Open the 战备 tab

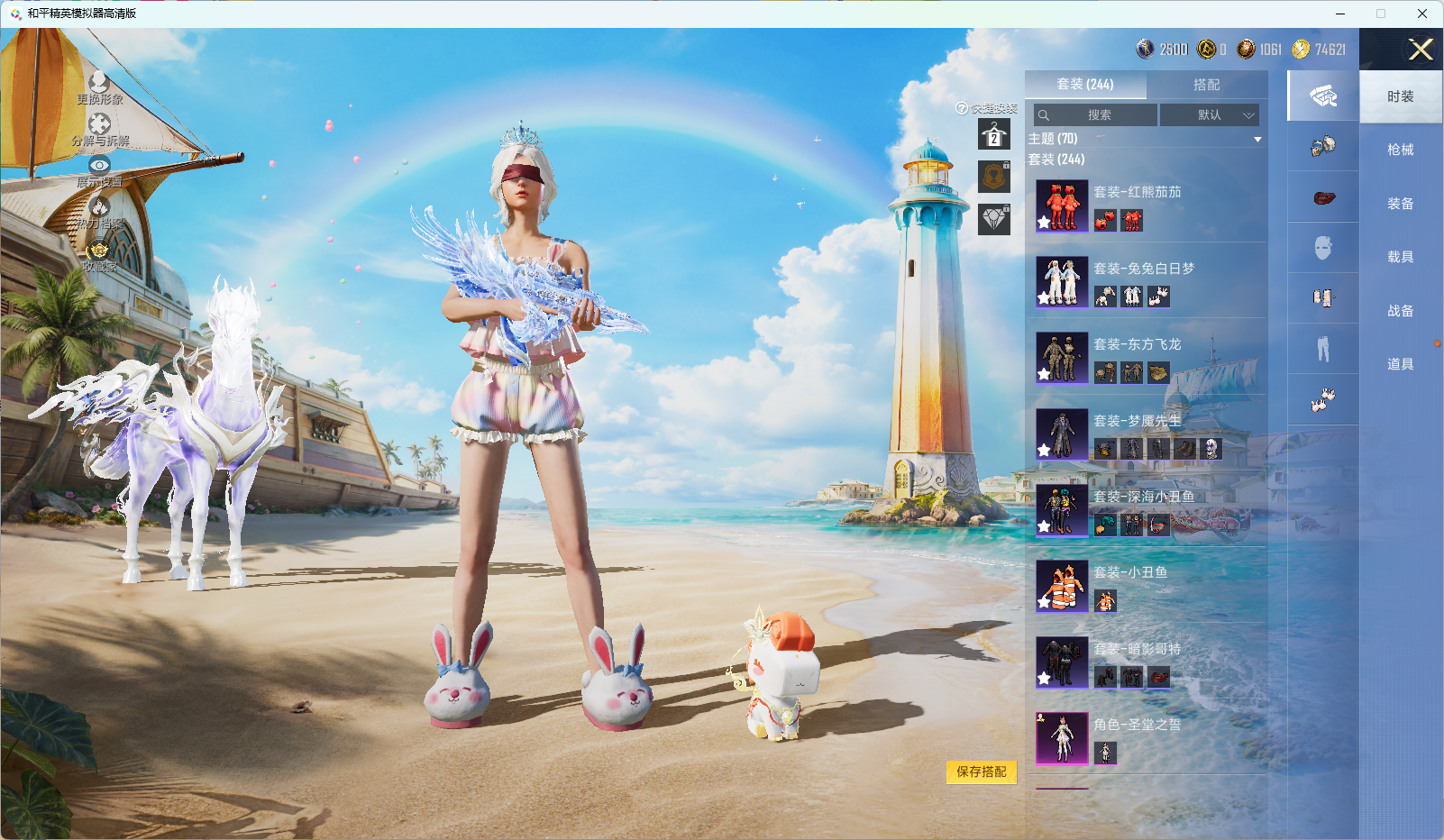pos(1401,311)
